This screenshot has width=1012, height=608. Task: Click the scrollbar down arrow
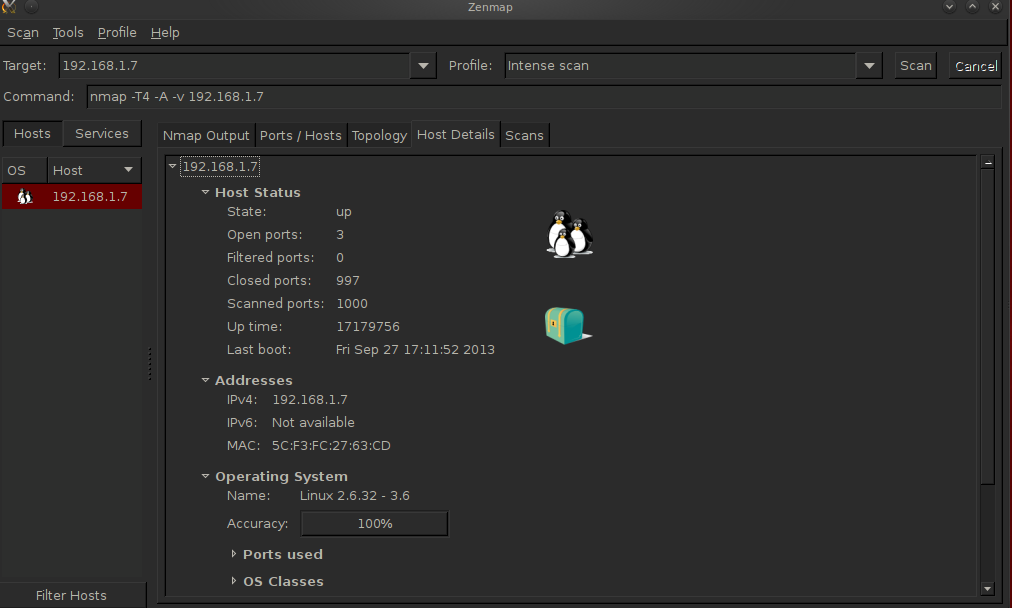(987, 588)
